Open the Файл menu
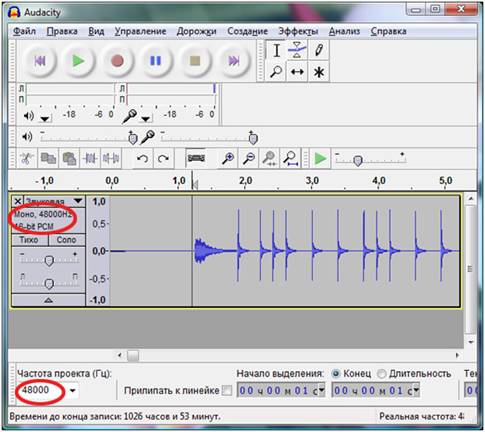 (24, 31)
